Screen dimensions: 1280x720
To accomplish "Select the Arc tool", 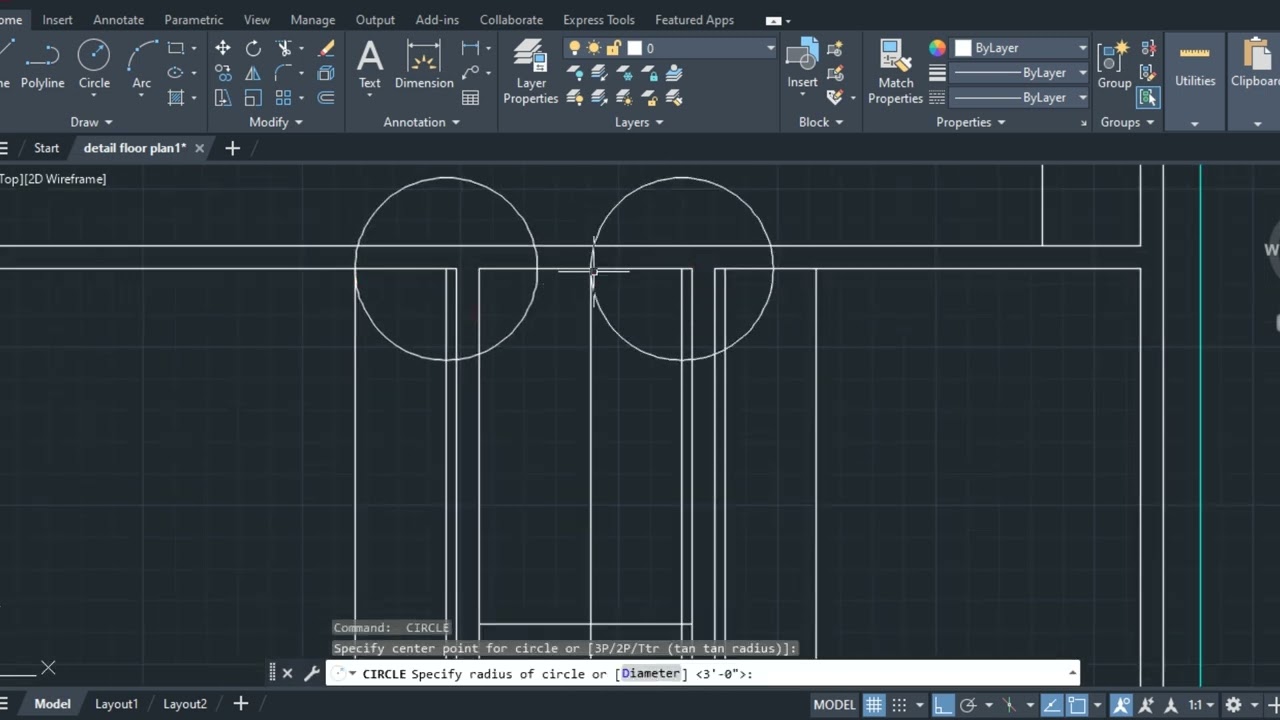I will point(142,63).
